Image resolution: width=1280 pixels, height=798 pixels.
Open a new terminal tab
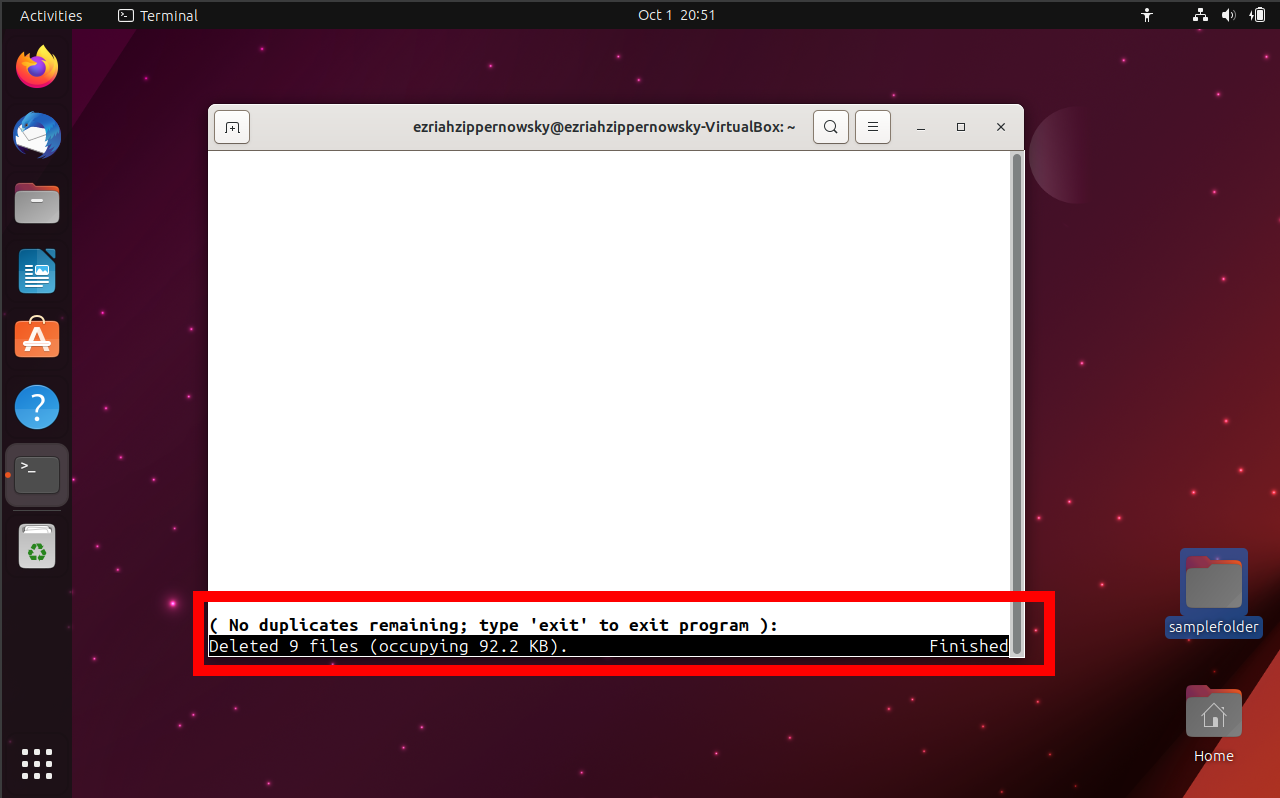pos(231,127)
